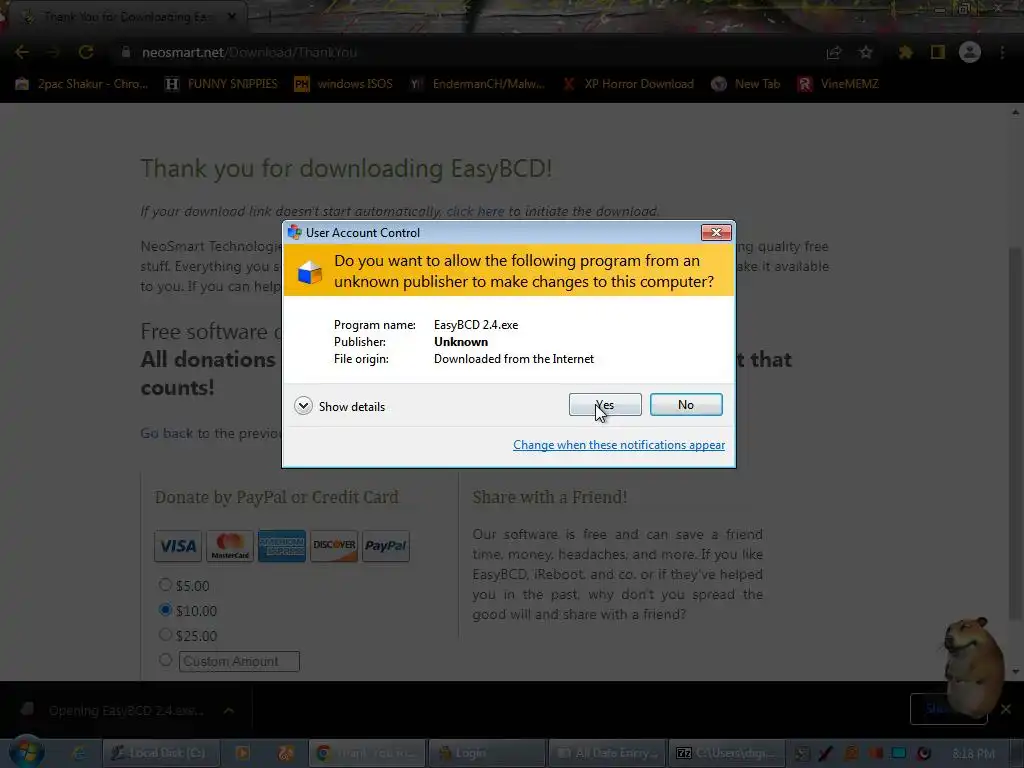
Task: Close the 'Thank You for Downloading' tab
Action: click(x=232, y=17)
